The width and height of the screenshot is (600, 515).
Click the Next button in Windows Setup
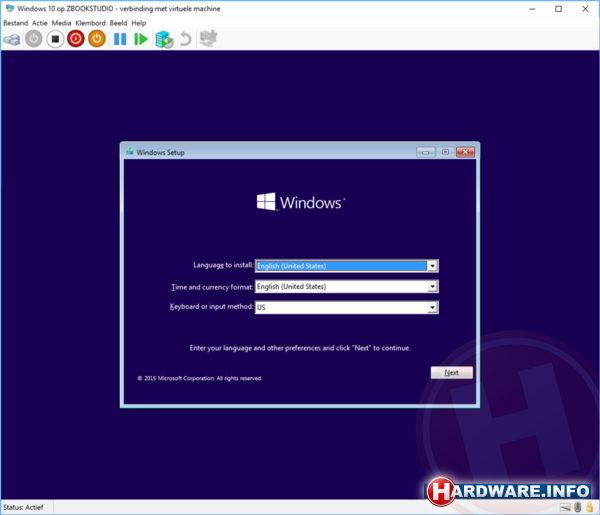click(x=452, y=372)
